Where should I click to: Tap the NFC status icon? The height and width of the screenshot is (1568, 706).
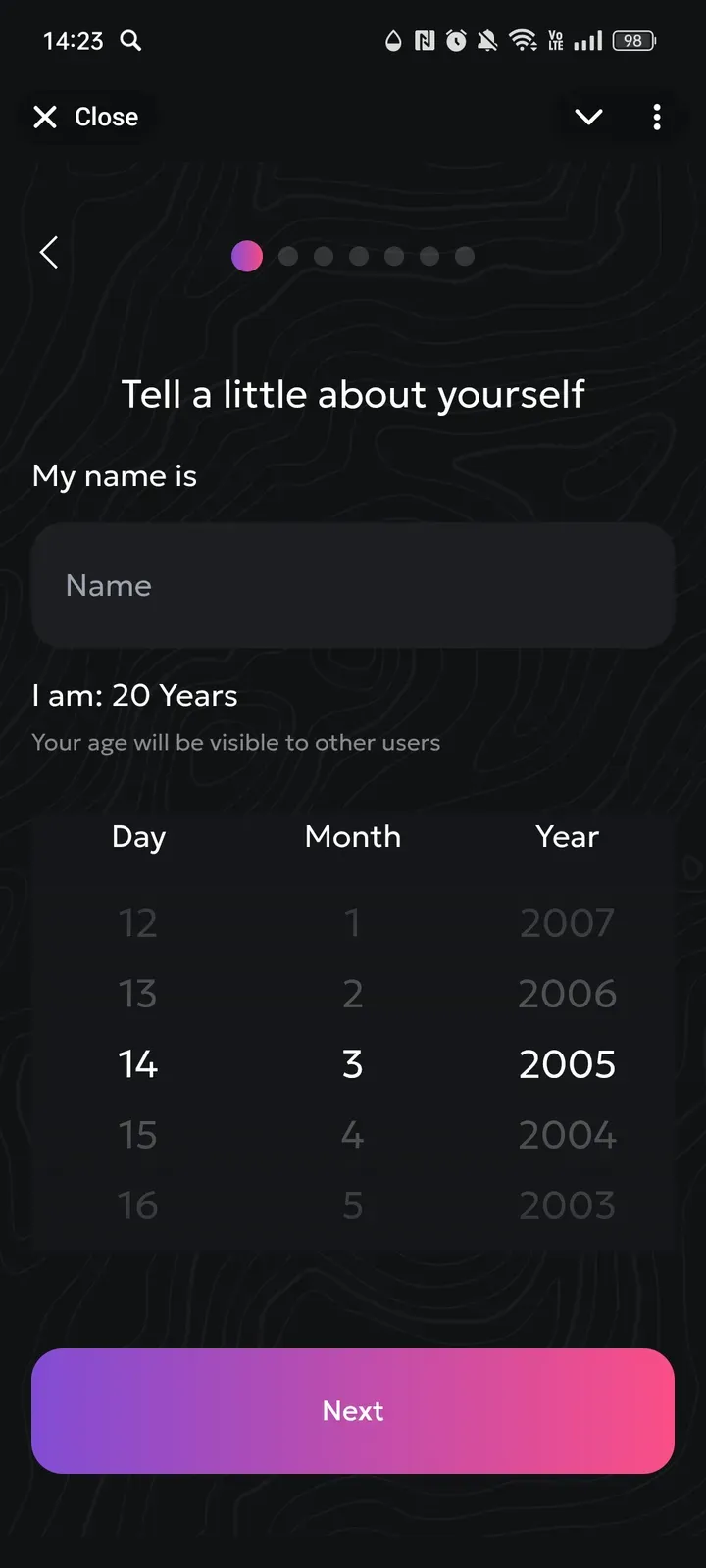[x=425, y=41]
